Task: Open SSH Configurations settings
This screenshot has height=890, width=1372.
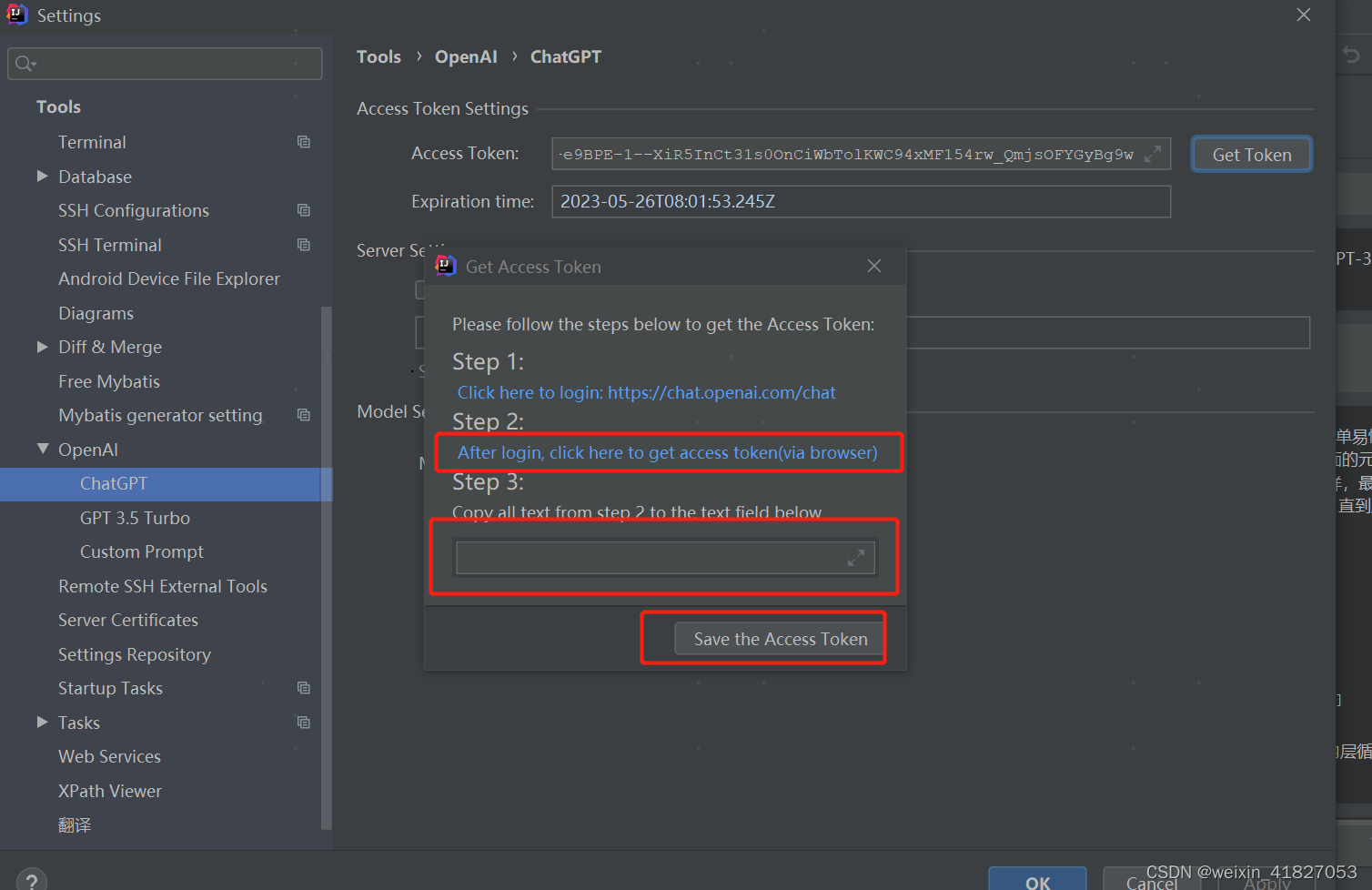Action: click(134, 210)
